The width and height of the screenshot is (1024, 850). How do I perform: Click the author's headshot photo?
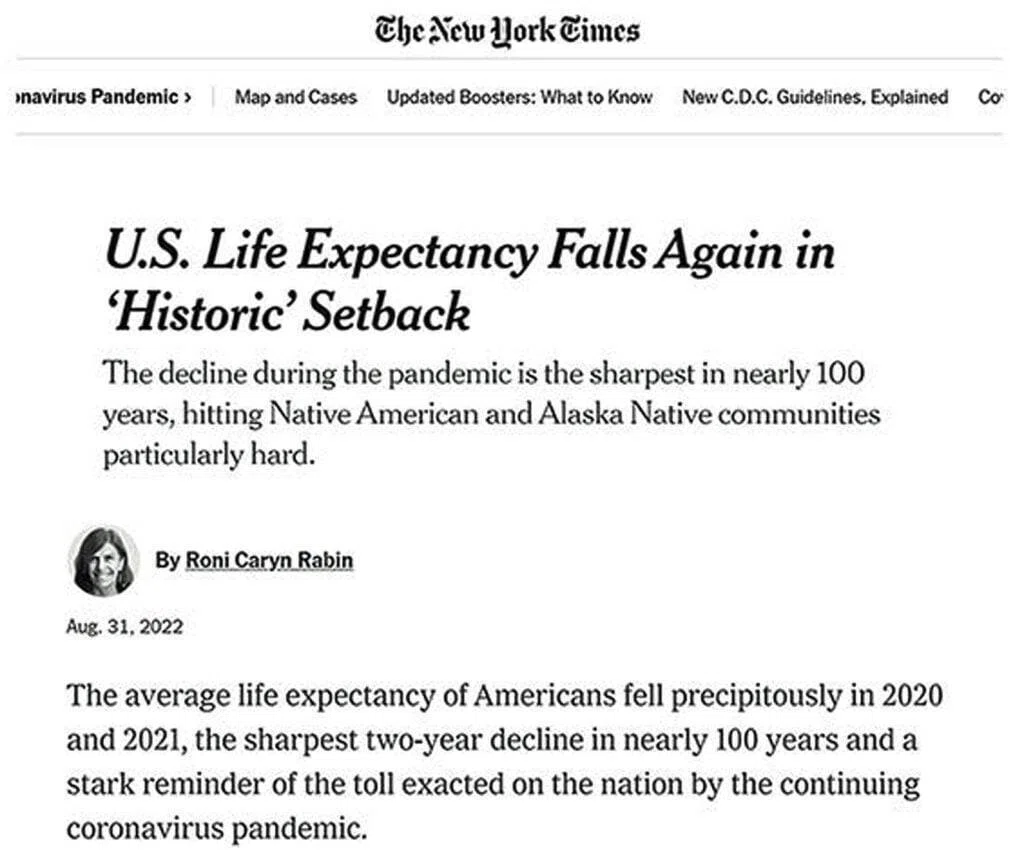click(103, 561)
